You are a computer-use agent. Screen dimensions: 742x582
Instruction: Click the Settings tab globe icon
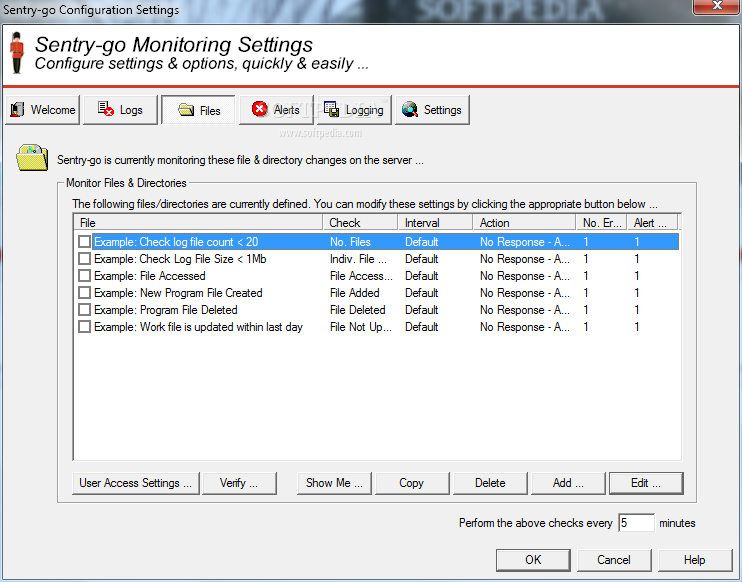click(x=409, y=109)
